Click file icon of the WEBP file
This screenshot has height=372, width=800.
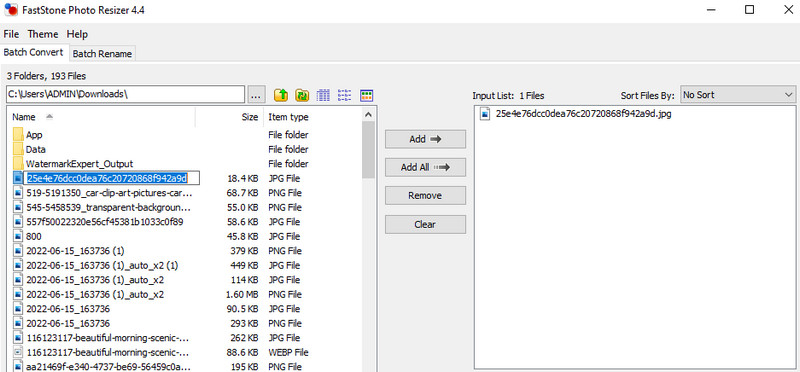coord(18,352)
